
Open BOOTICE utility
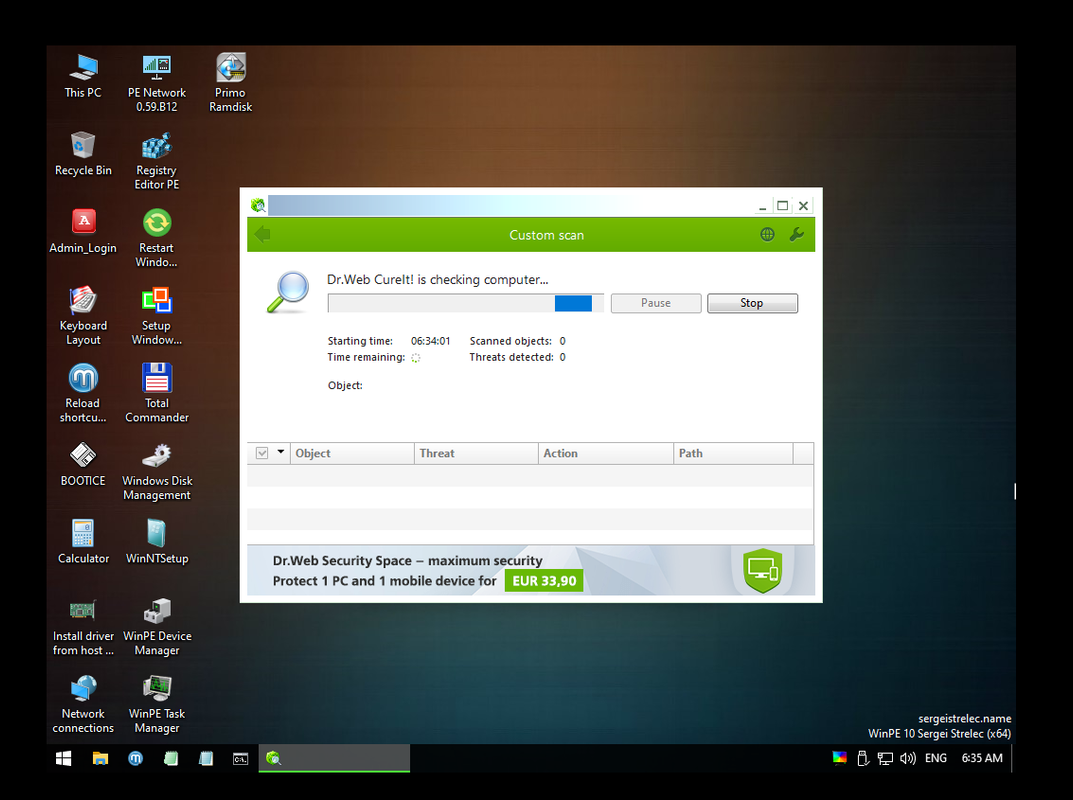tap(83, 465)
